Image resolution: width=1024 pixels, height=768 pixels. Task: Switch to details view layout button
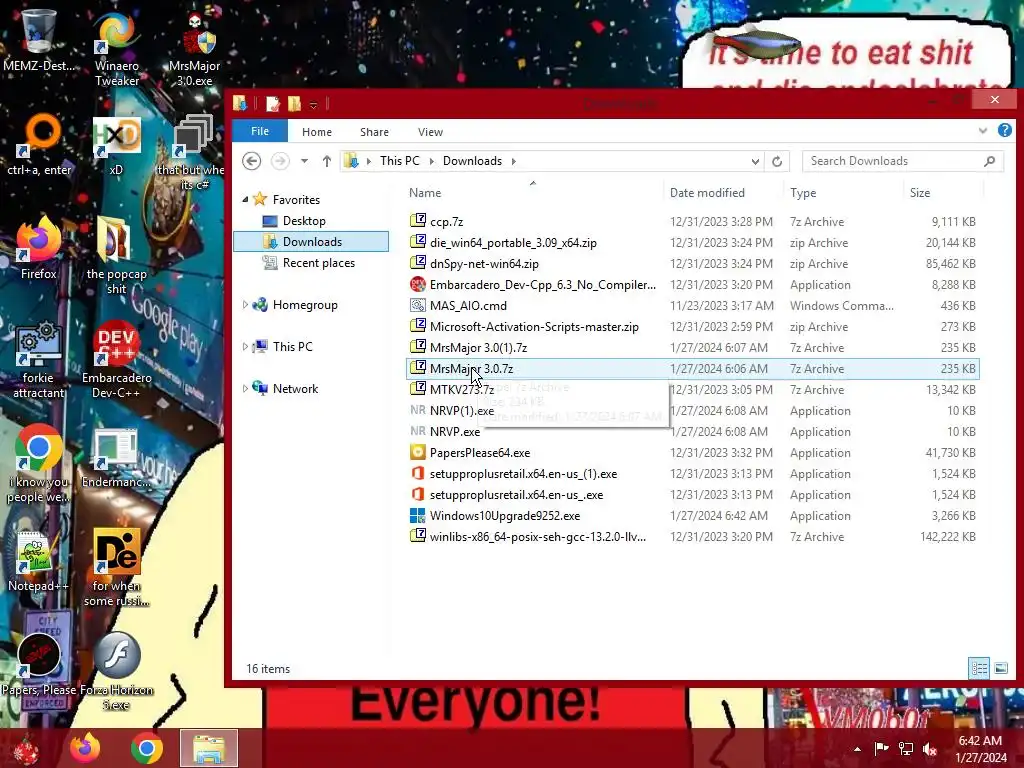tap(978, 667)
